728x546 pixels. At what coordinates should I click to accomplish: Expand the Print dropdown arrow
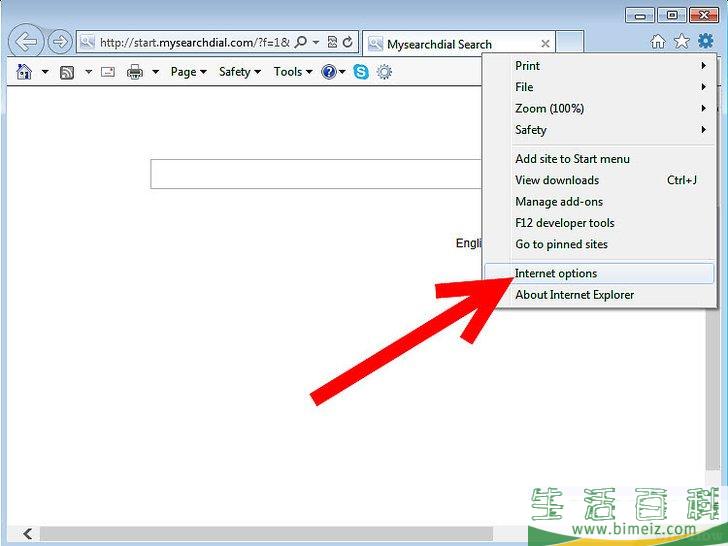(x=156, y=72)
